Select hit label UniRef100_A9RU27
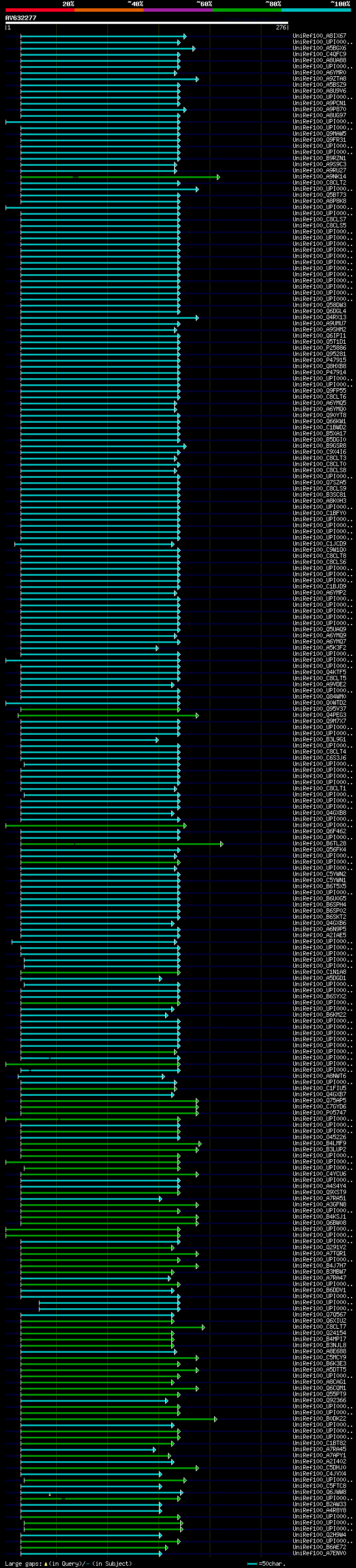This screenshot has height=1568, width=356. point(319,170)
